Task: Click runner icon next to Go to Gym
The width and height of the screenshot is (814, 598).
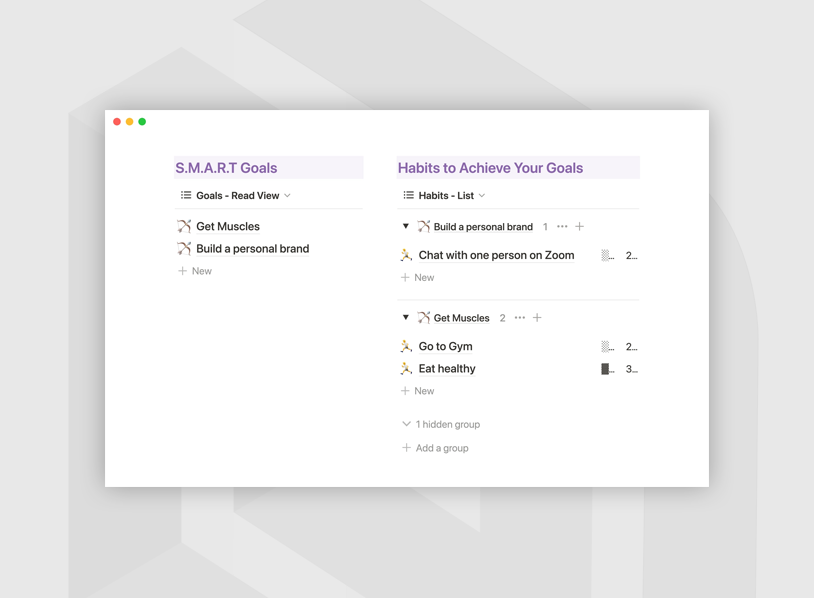Action: 406,346
